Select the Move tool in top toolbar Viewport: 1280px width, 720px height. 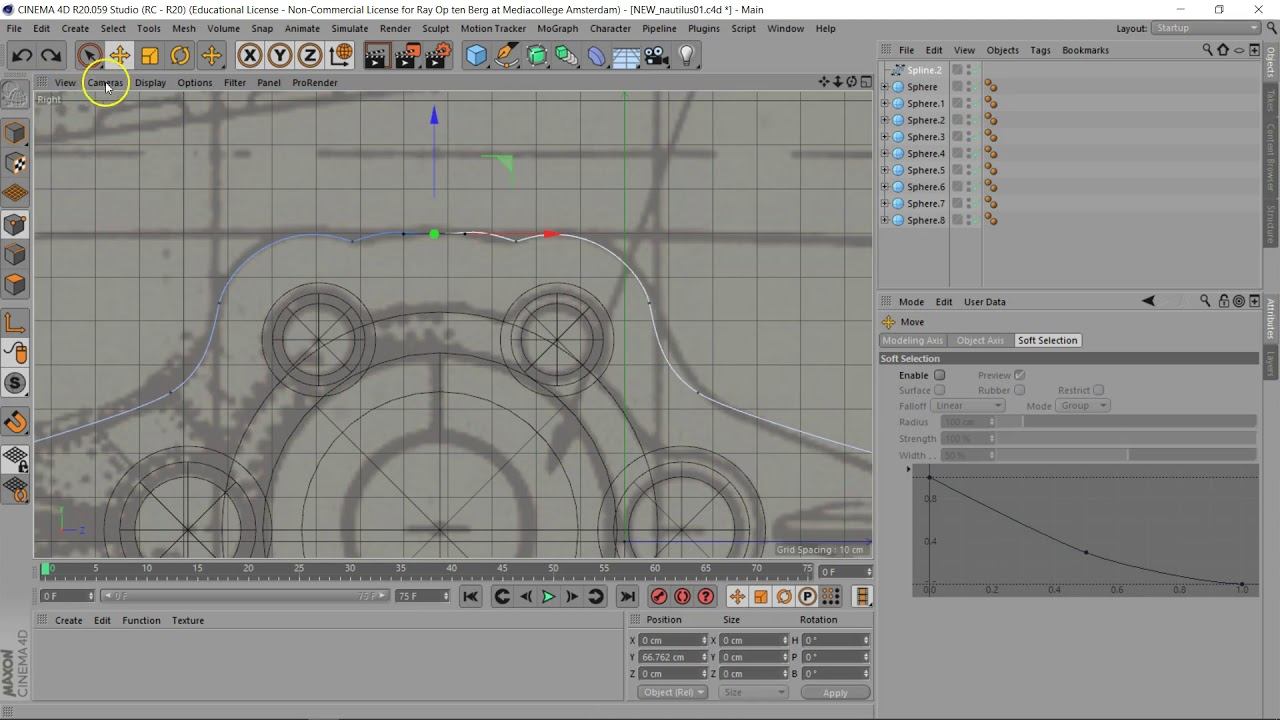coord(119,56)
